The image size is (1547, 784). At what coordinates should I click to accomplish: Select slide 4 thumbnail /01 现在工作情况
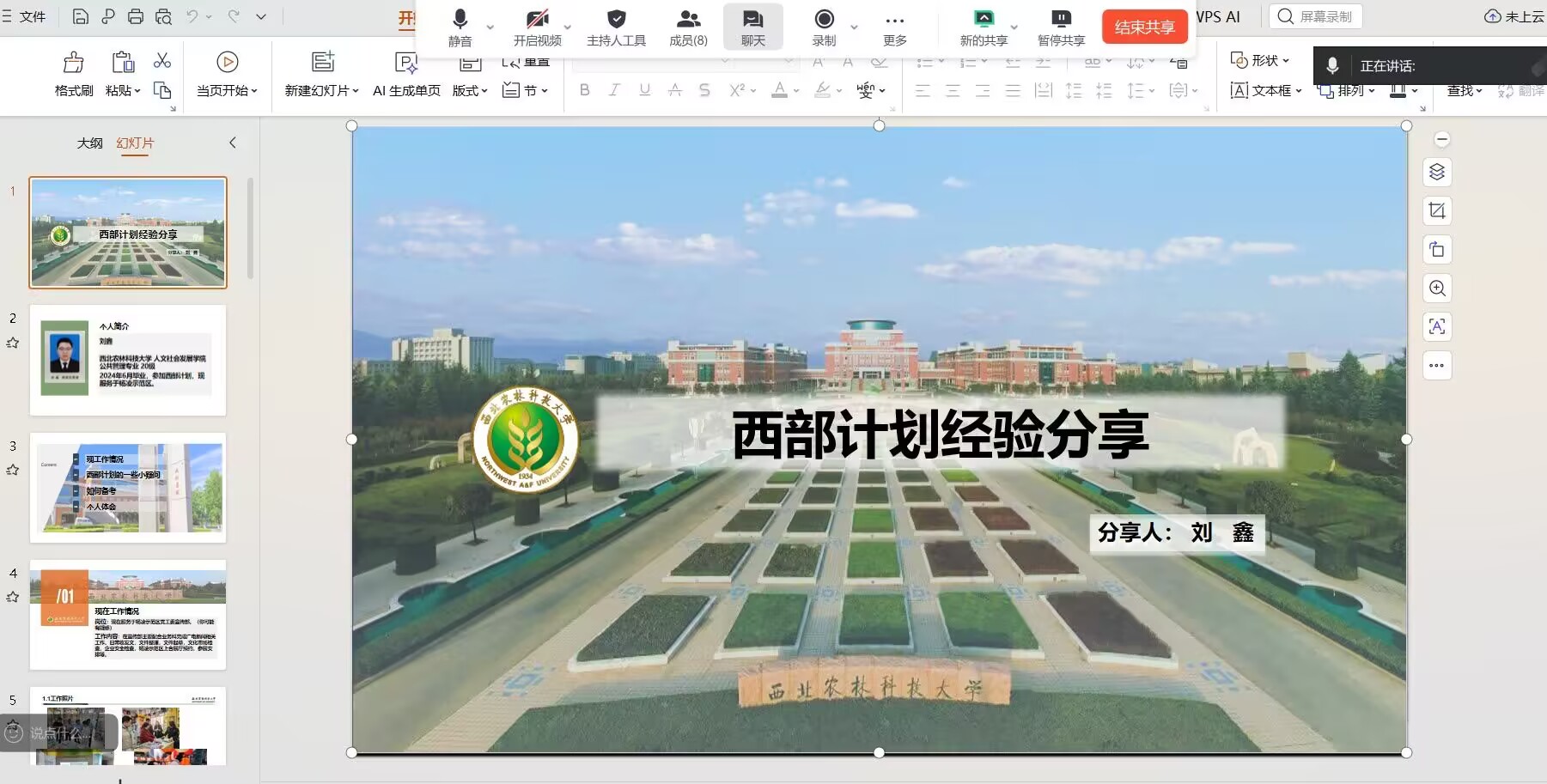pos(128,615)
